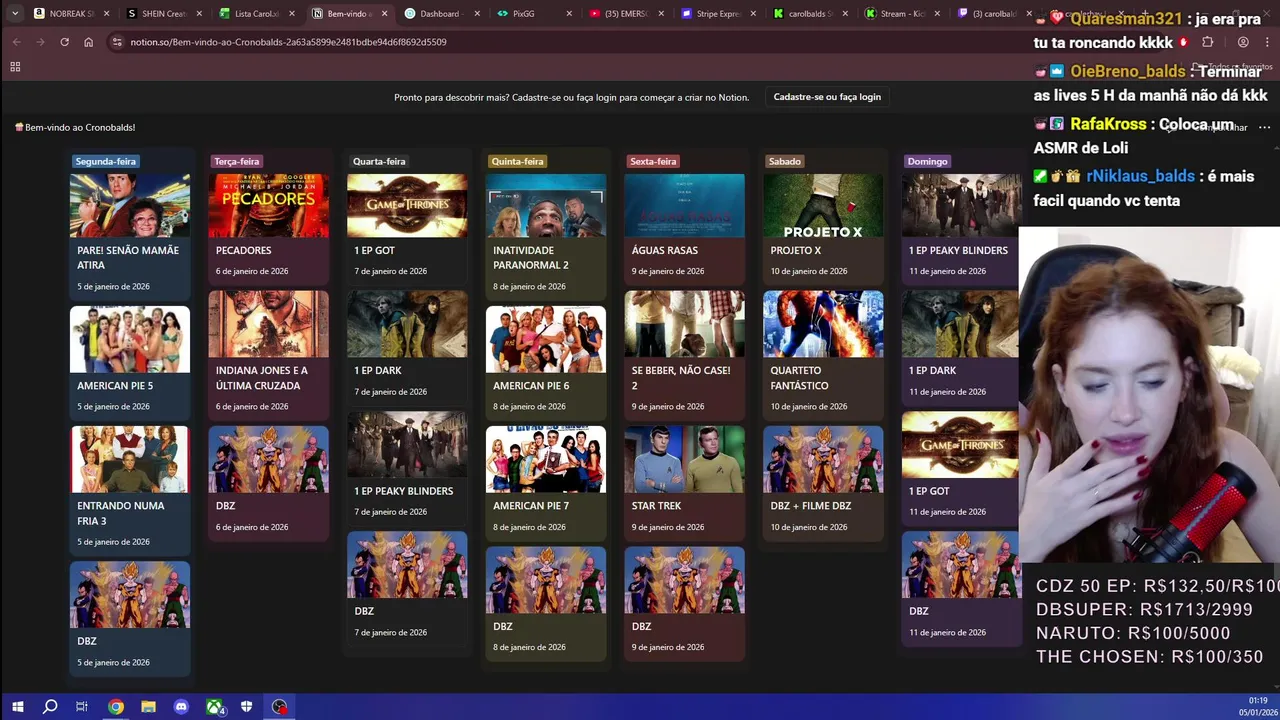Close the Bem-vindo Notion tab

click(x=385, y=14)
